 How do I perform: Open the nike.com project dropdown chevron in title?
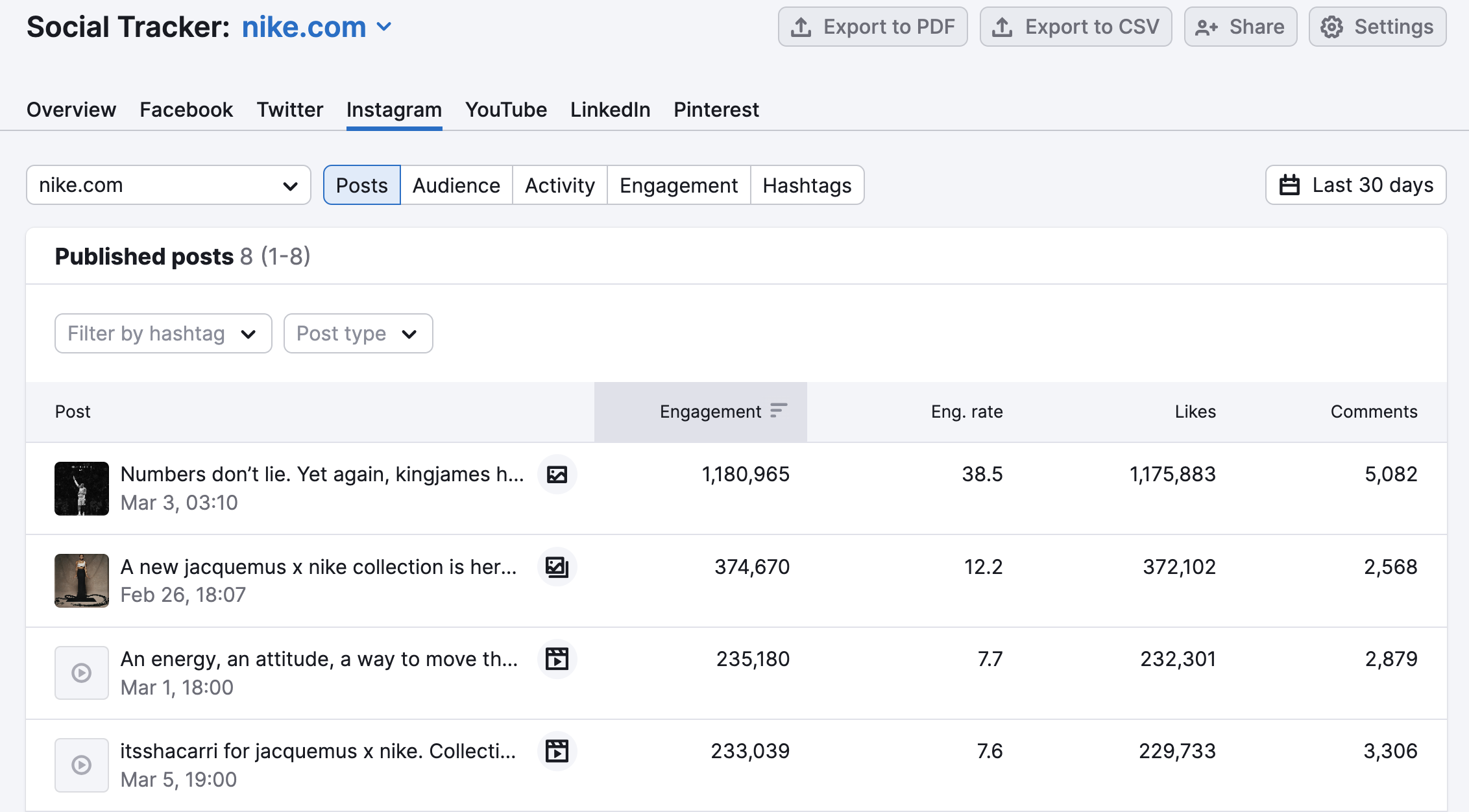pos(384,27)
